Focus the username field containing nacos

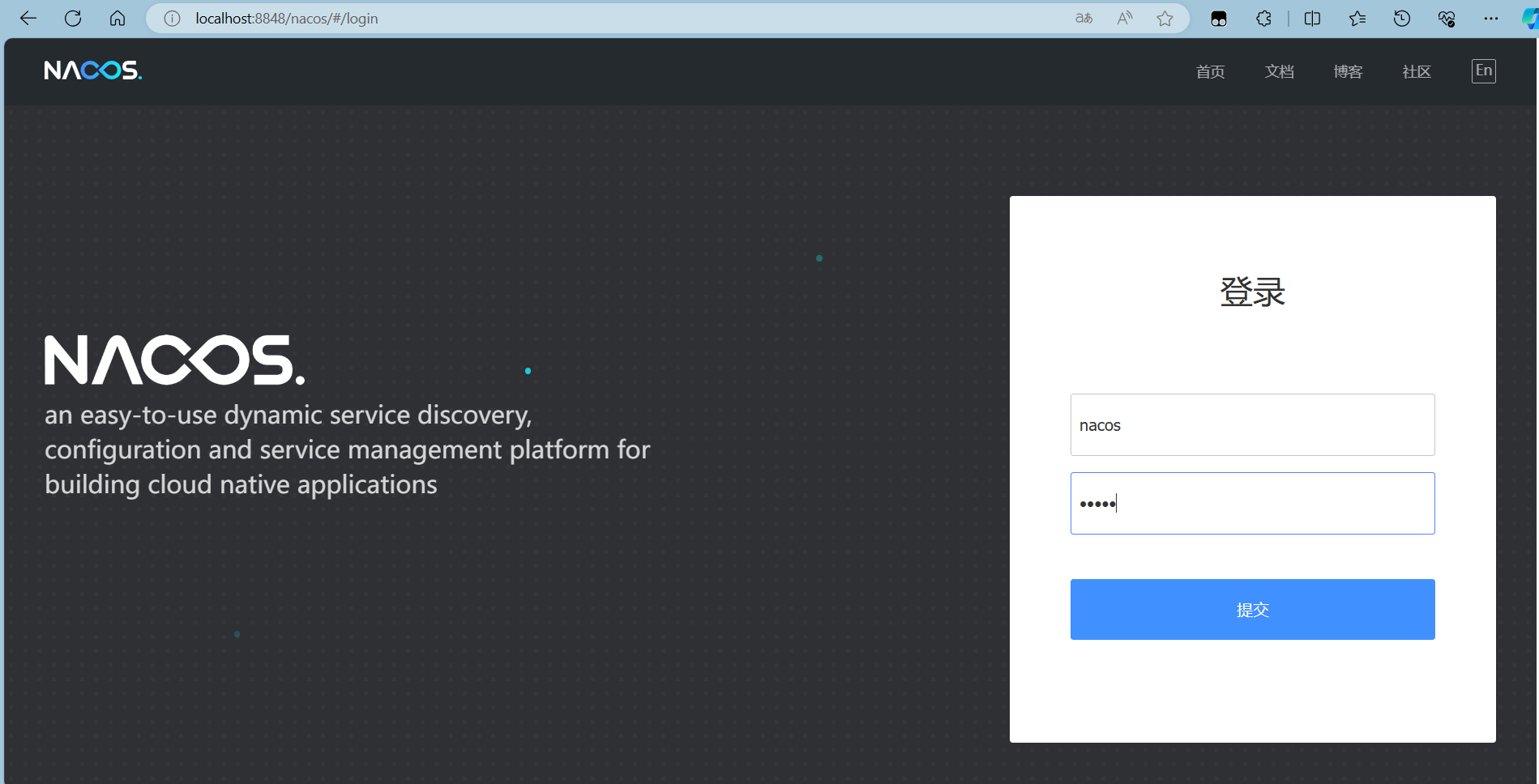click(1252, 425)
